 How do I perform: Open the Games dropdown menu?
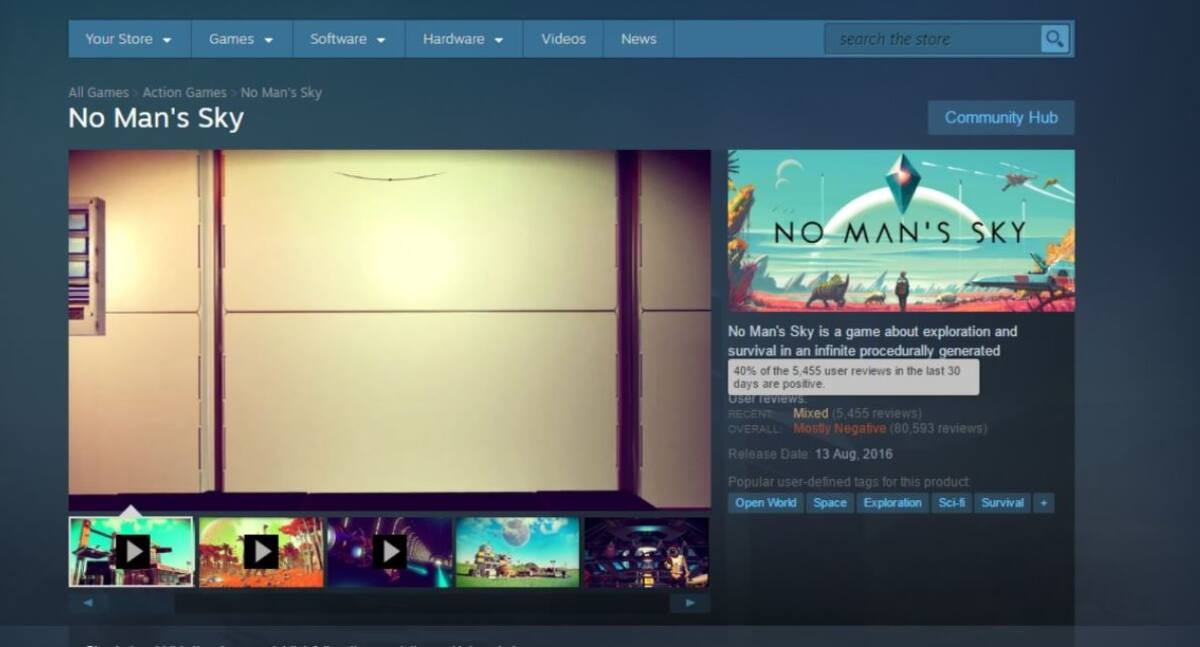(x=241, y=39)
